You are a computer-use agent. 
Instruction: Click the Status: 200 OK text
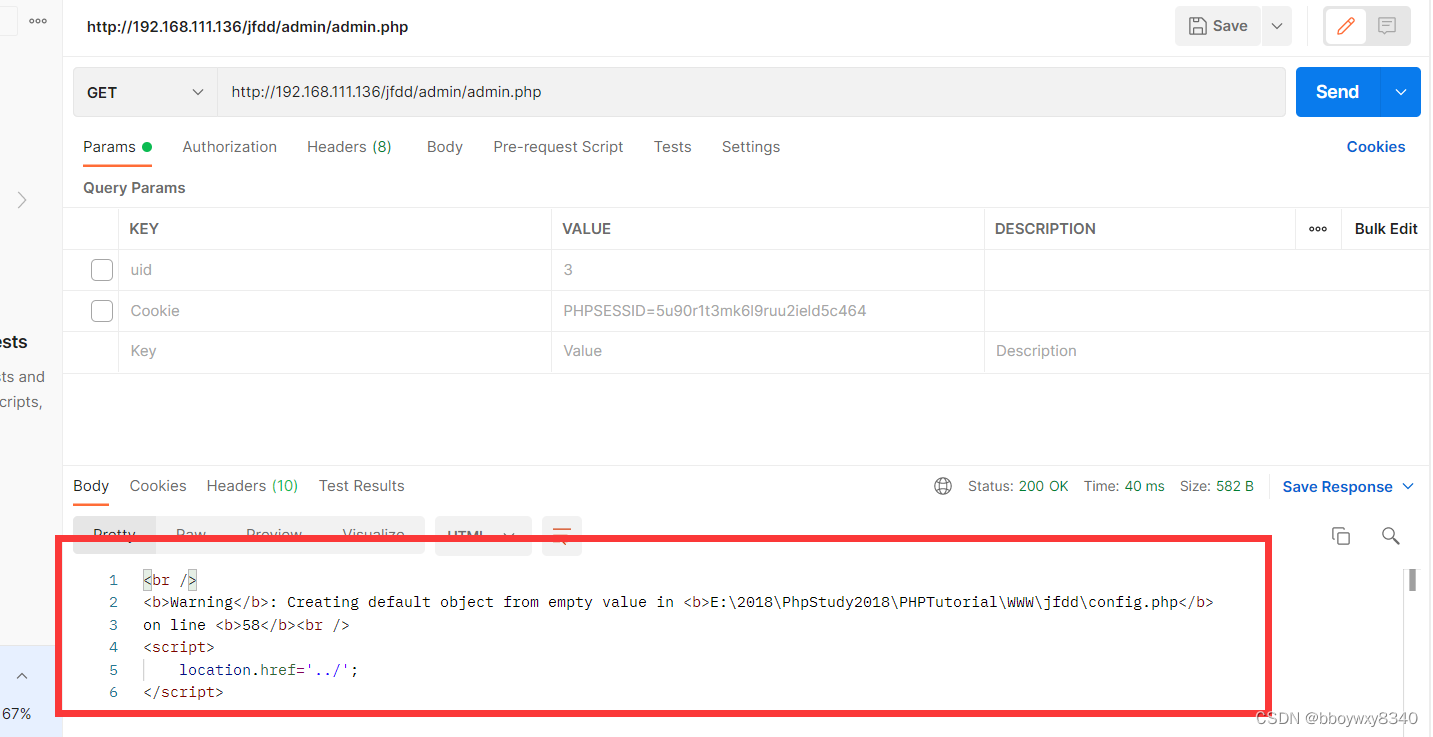tap(1018, 486)
